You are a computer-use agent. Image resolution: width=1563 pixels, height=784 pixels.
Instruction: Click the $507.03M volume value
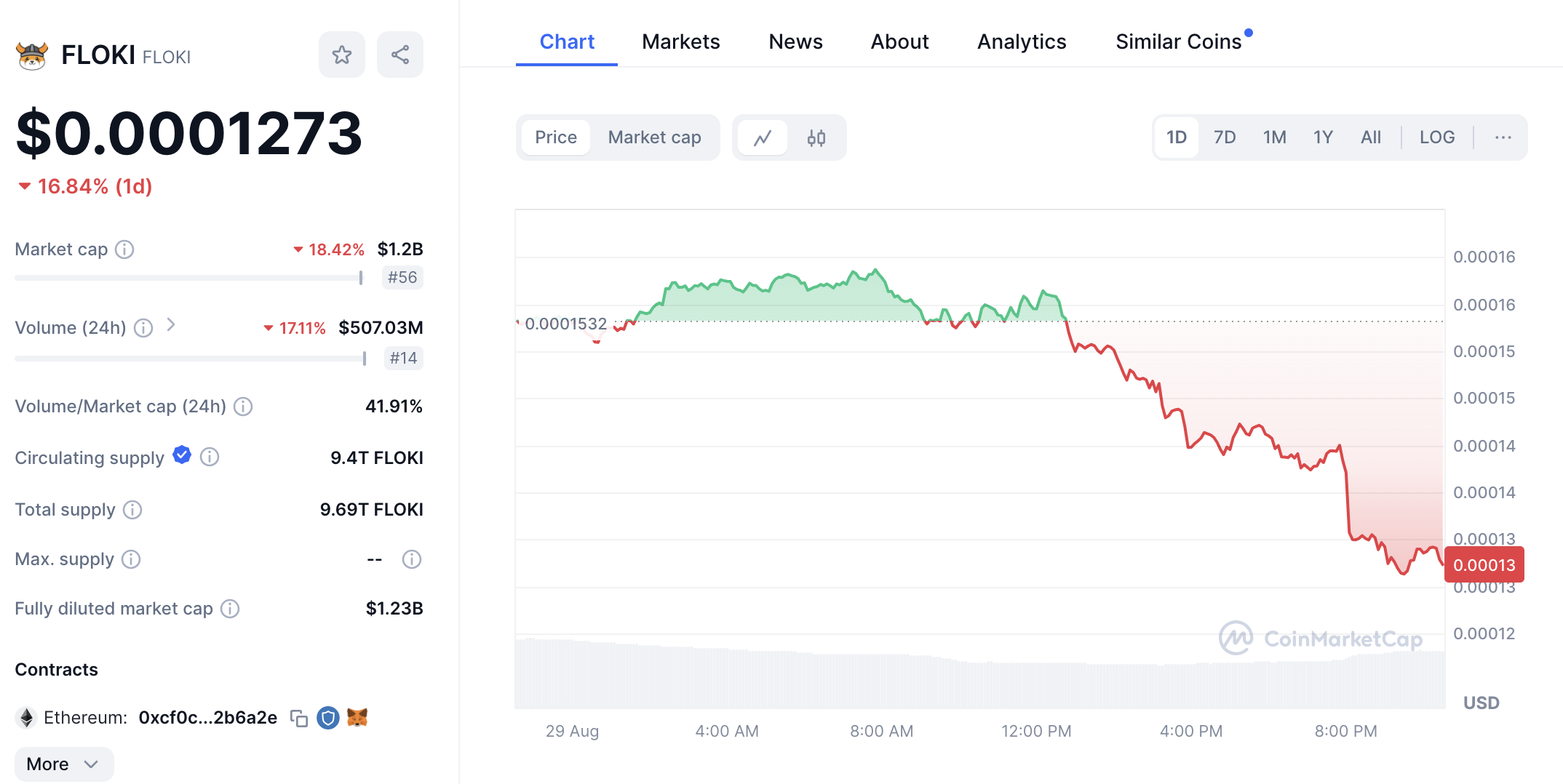pyautogui.click(x=381, y=328)
